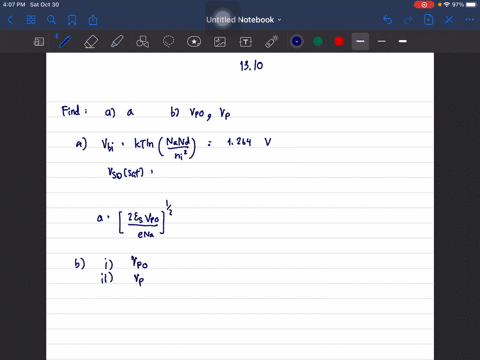Select the thinnest stroke thickness

coord(382,41)
